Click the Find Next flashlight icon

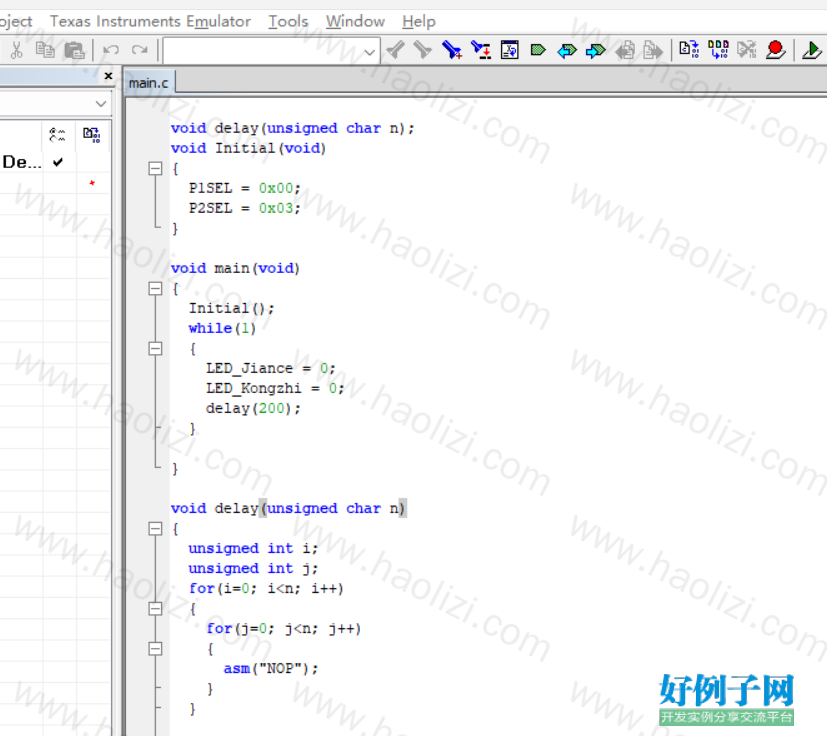[422, 50]
